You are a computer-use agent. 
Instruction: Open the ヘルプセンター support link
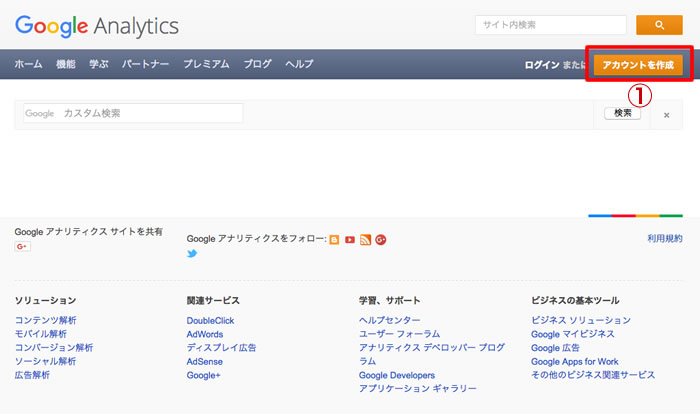[390, 320]
